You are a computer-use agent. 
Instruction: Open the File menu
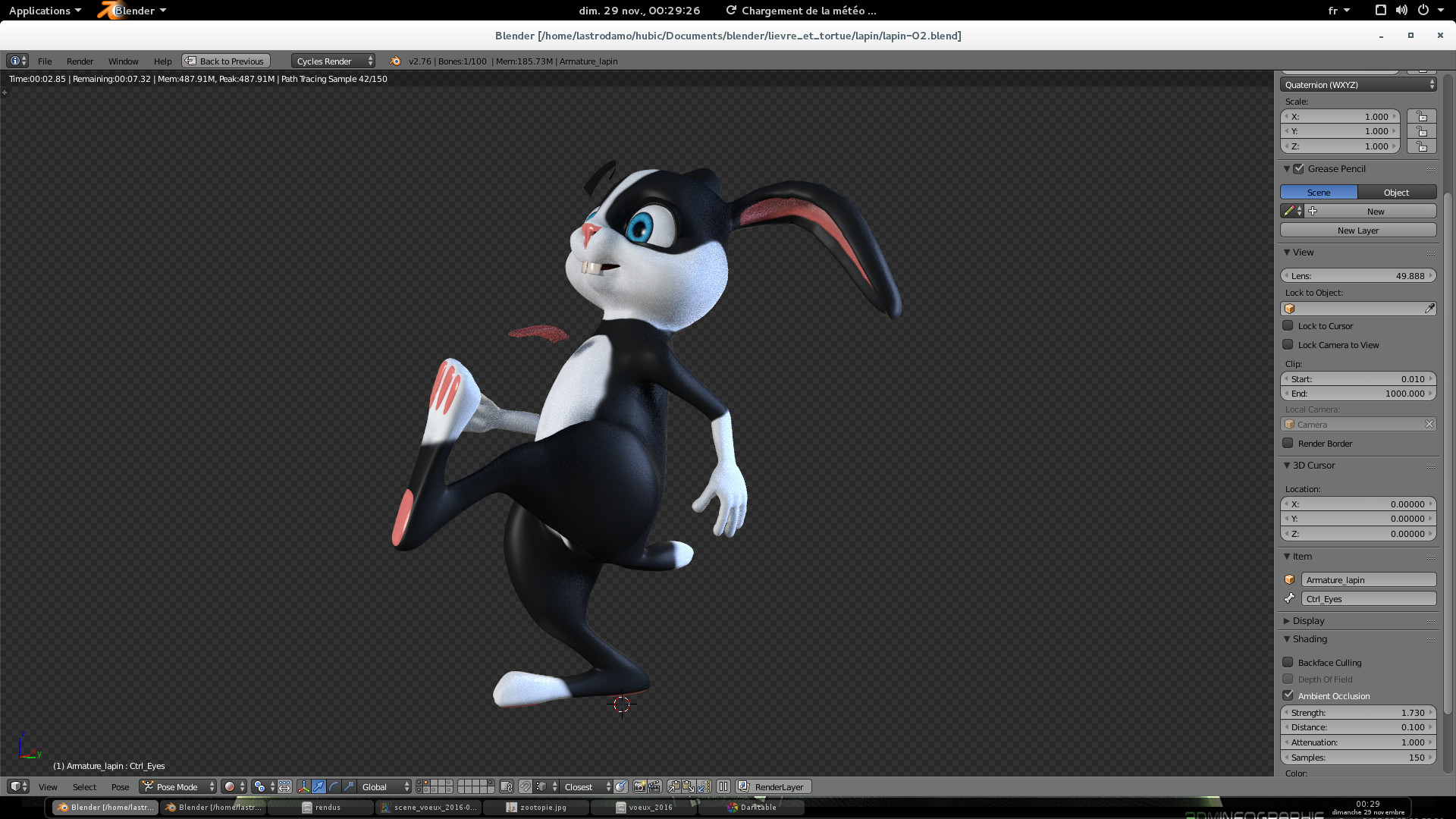[x=45, y=61]
